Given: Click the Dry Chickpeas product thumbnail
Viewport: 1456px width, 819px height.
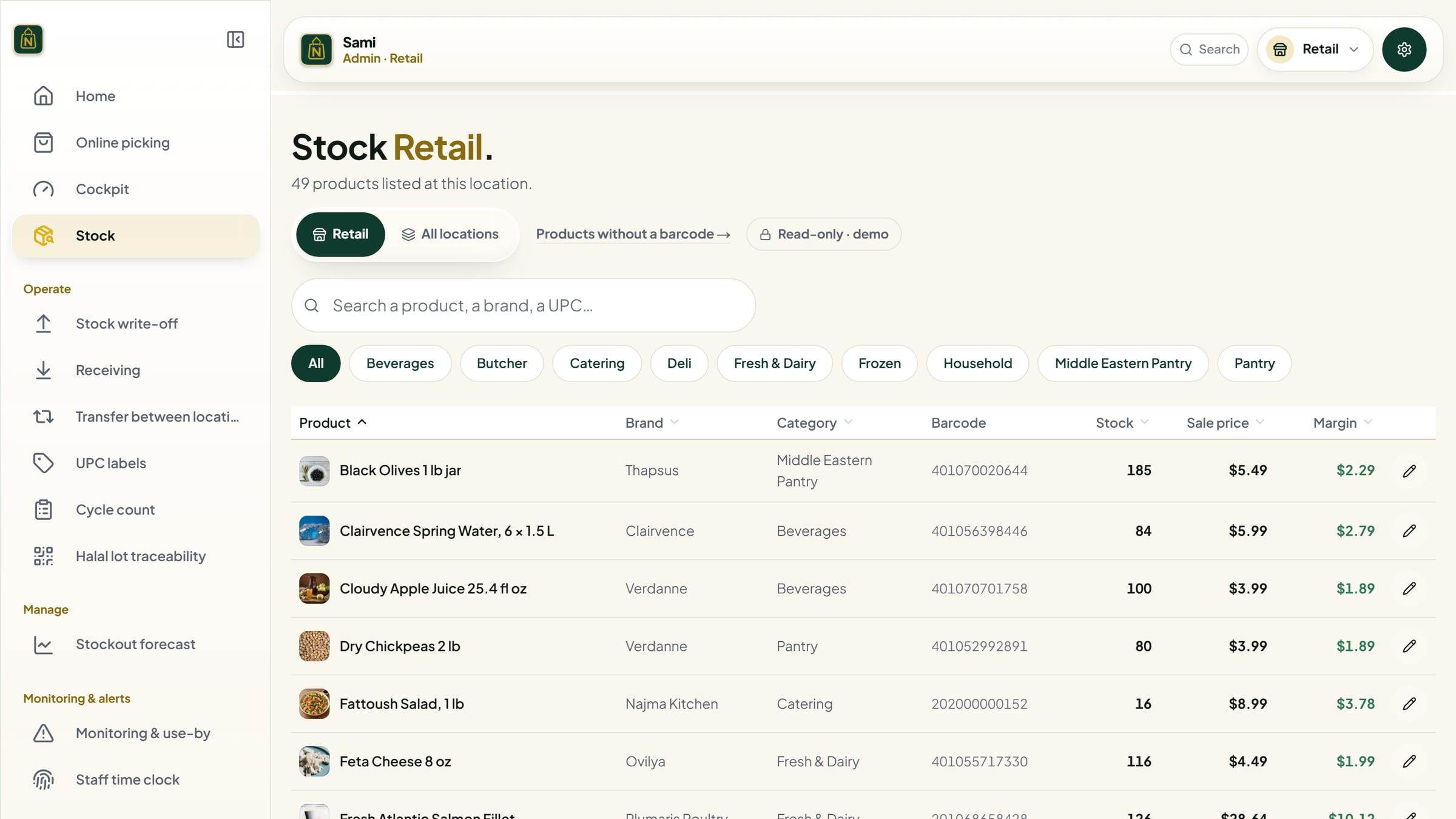Looking at the screenshot, I should (314, 646).
